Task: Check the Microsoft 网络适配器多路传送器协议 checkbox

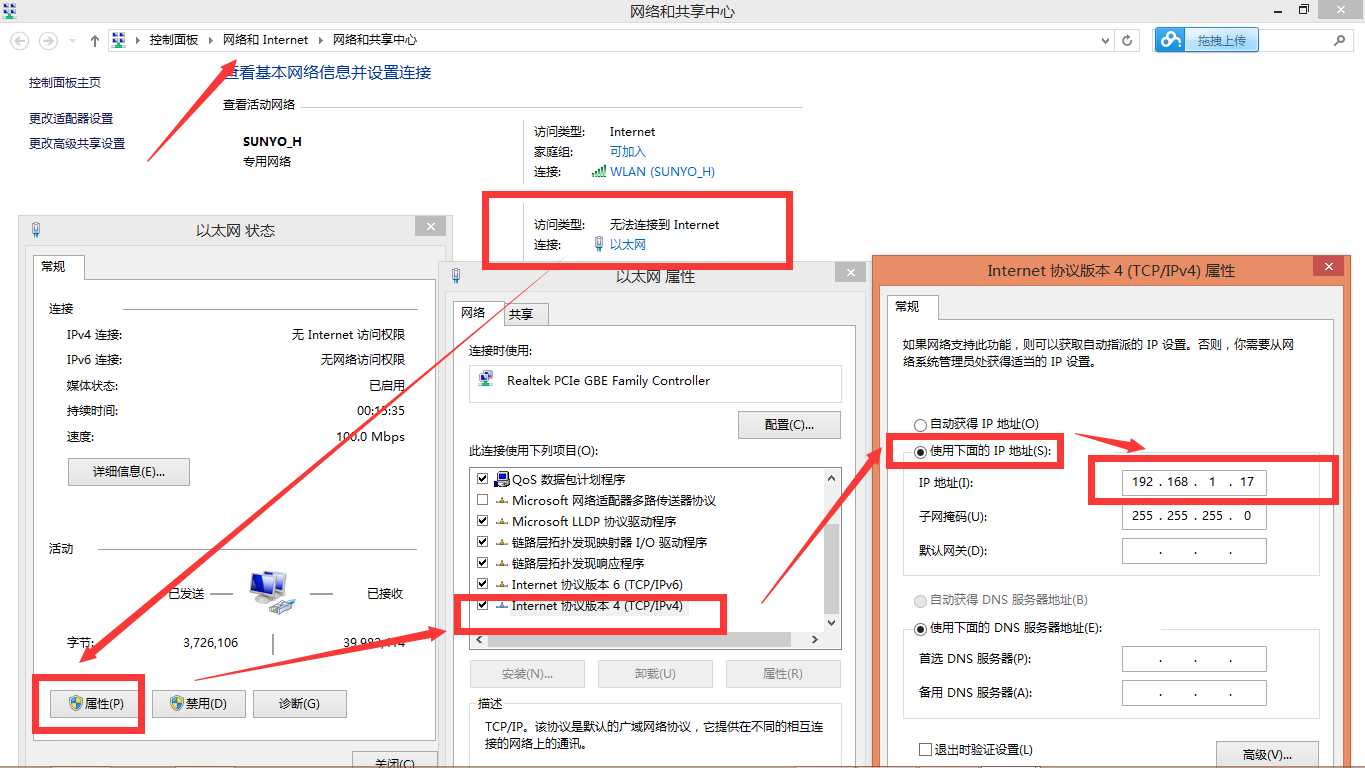Action: click(482, 500)
